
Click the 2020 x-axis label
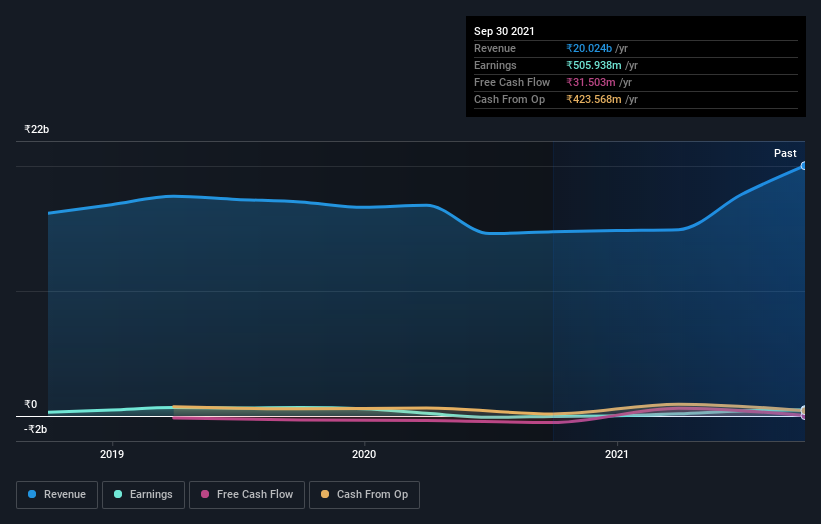click(364, 454)
